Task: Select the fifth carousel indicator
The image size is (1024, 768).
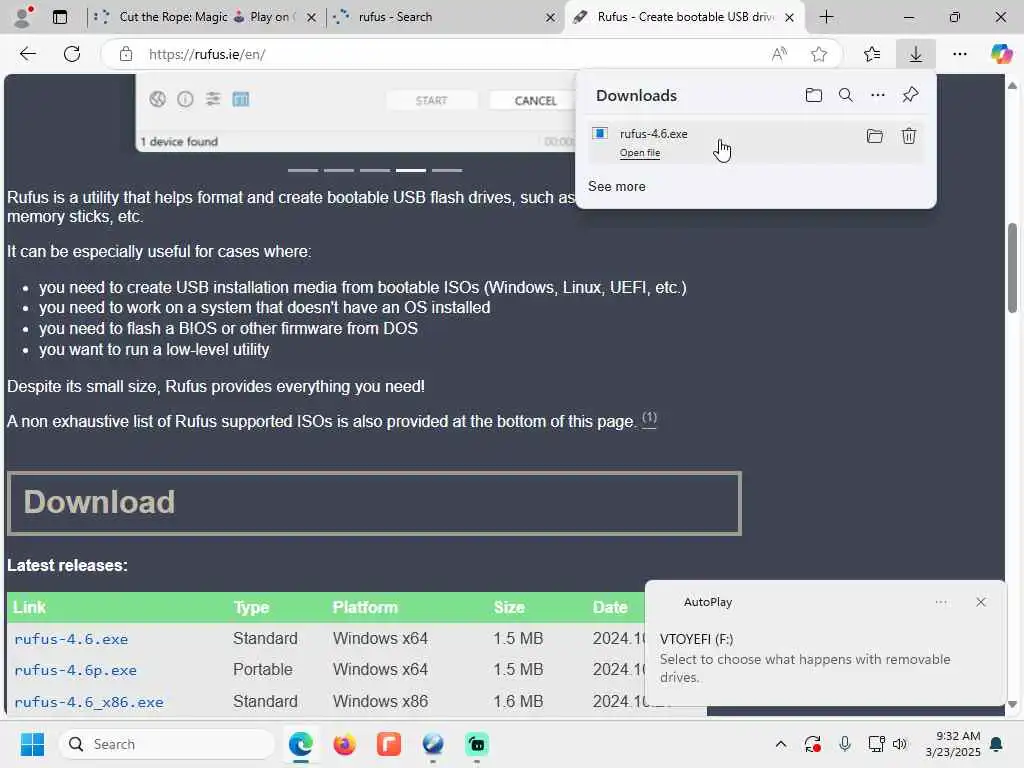Action: tap(447, 170)
